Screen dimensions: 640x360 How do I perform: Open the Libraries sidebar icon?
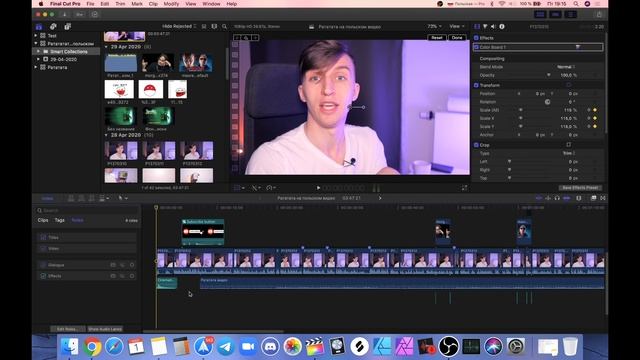(39, 27)
